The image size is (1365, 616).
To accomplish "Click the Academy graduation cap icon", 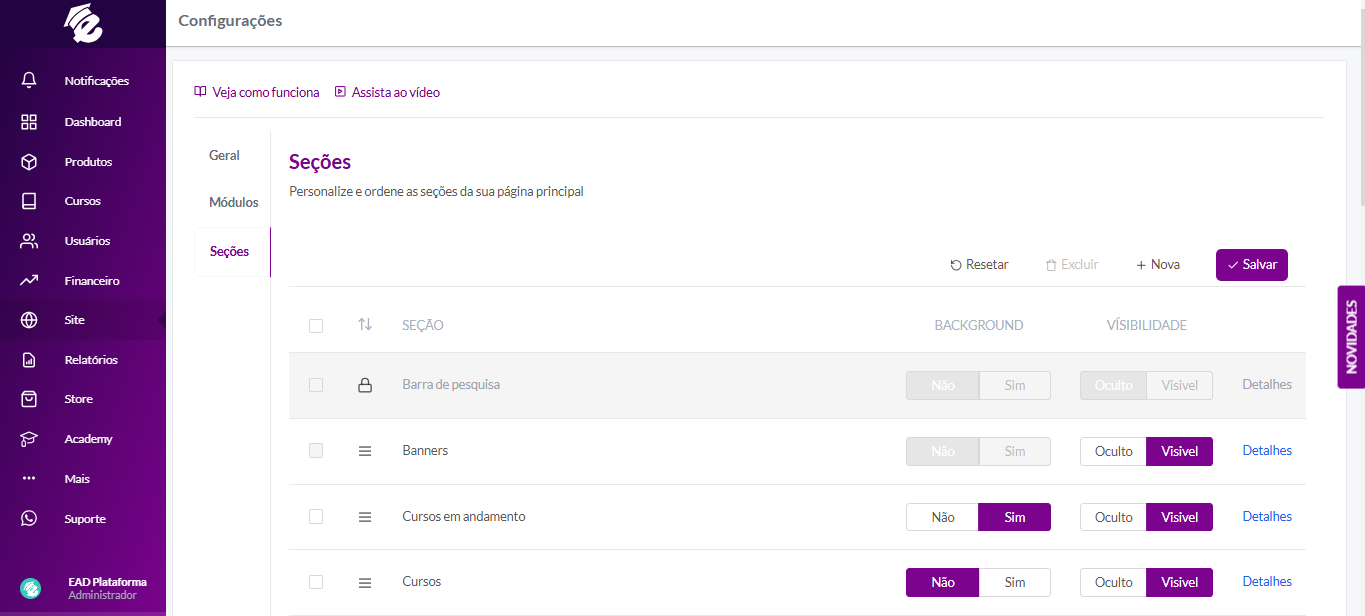I will pos(29,439).
